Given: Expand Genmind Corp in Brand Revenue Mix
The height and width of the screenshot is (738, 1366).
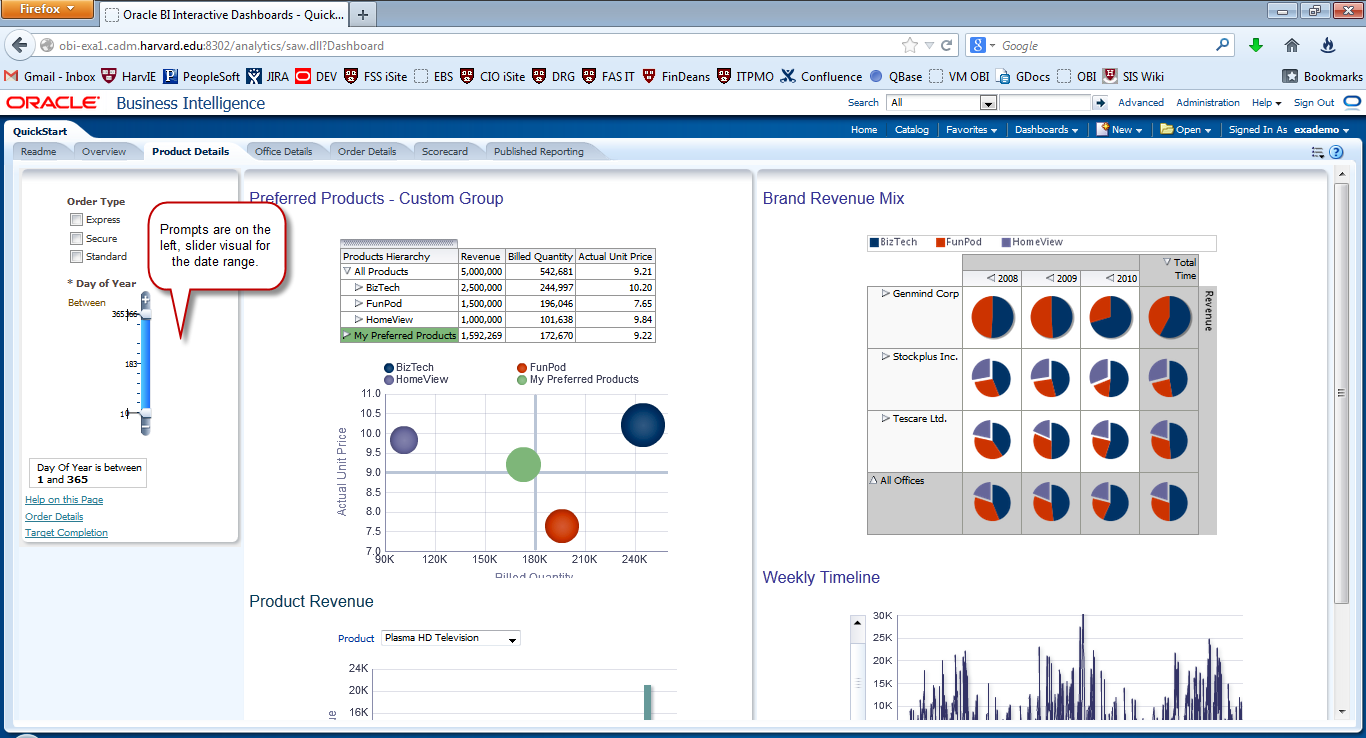Looking at the screenshot, I should coord(884,293).
